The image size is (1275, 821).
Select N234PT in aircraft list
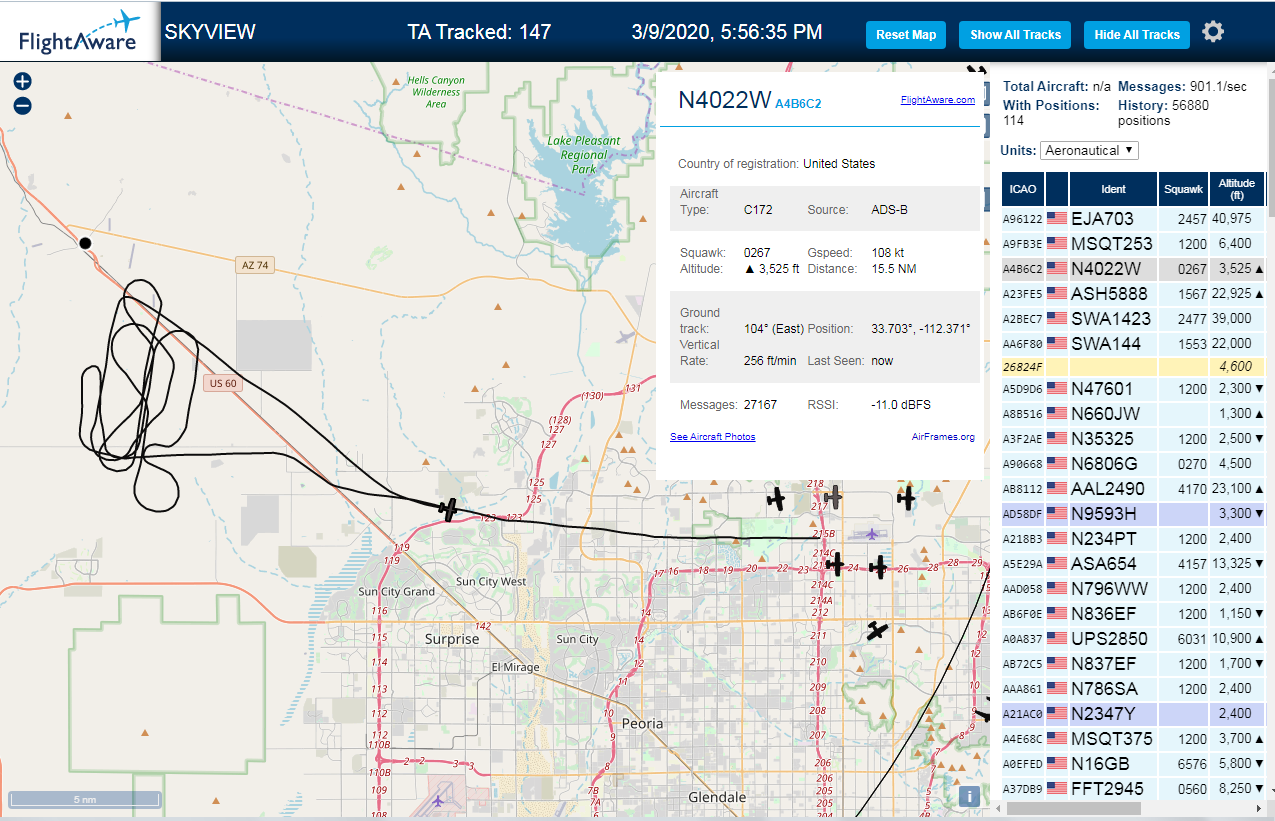1134,538
